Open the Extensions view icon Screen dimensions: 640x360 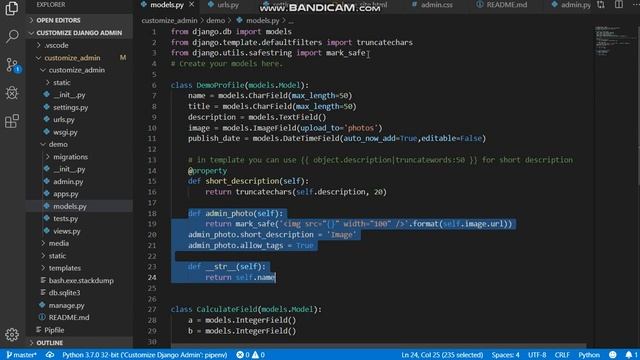pos(12,121)
